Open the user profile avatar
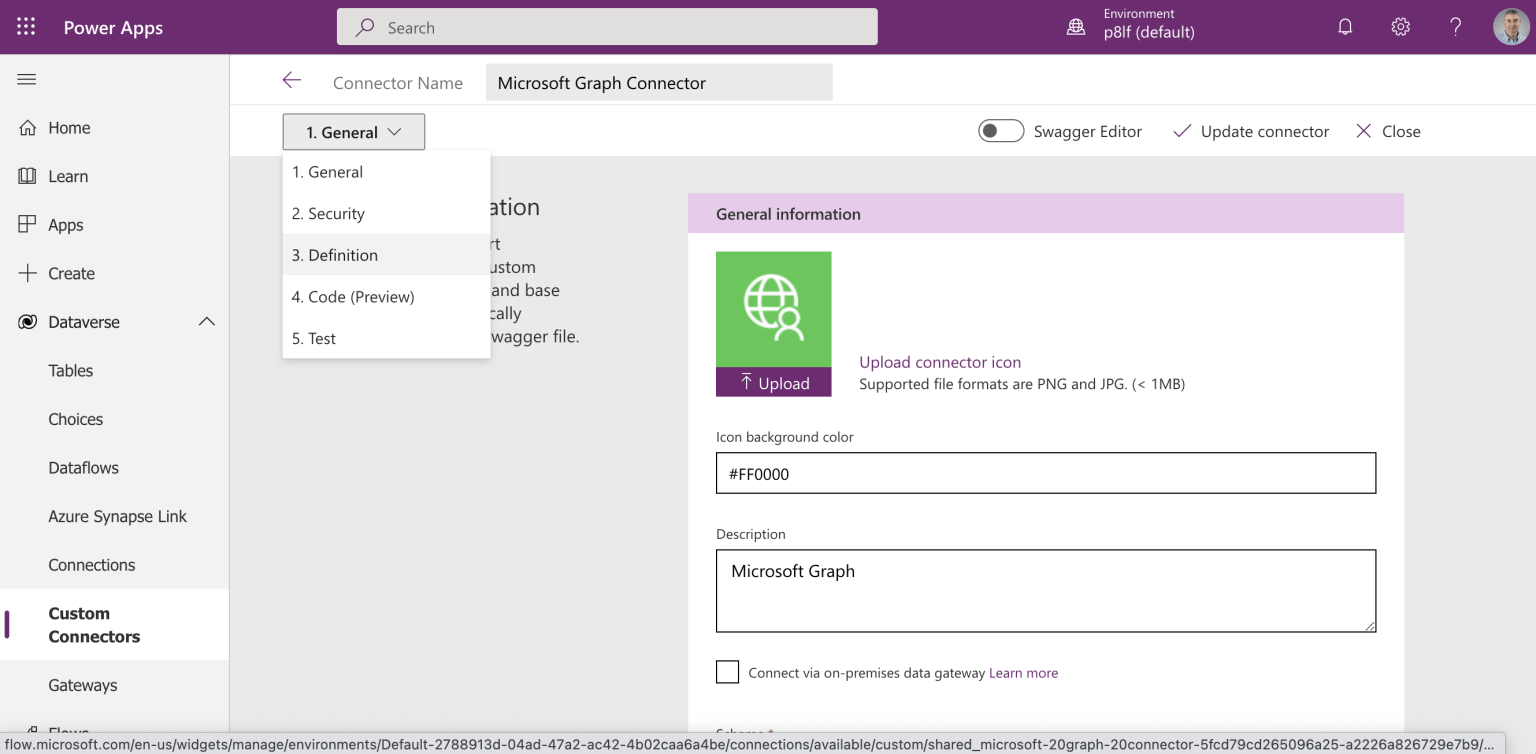Image resolution: width=1536 pixels, height=754 pixels. click(x=1510, y=27)
